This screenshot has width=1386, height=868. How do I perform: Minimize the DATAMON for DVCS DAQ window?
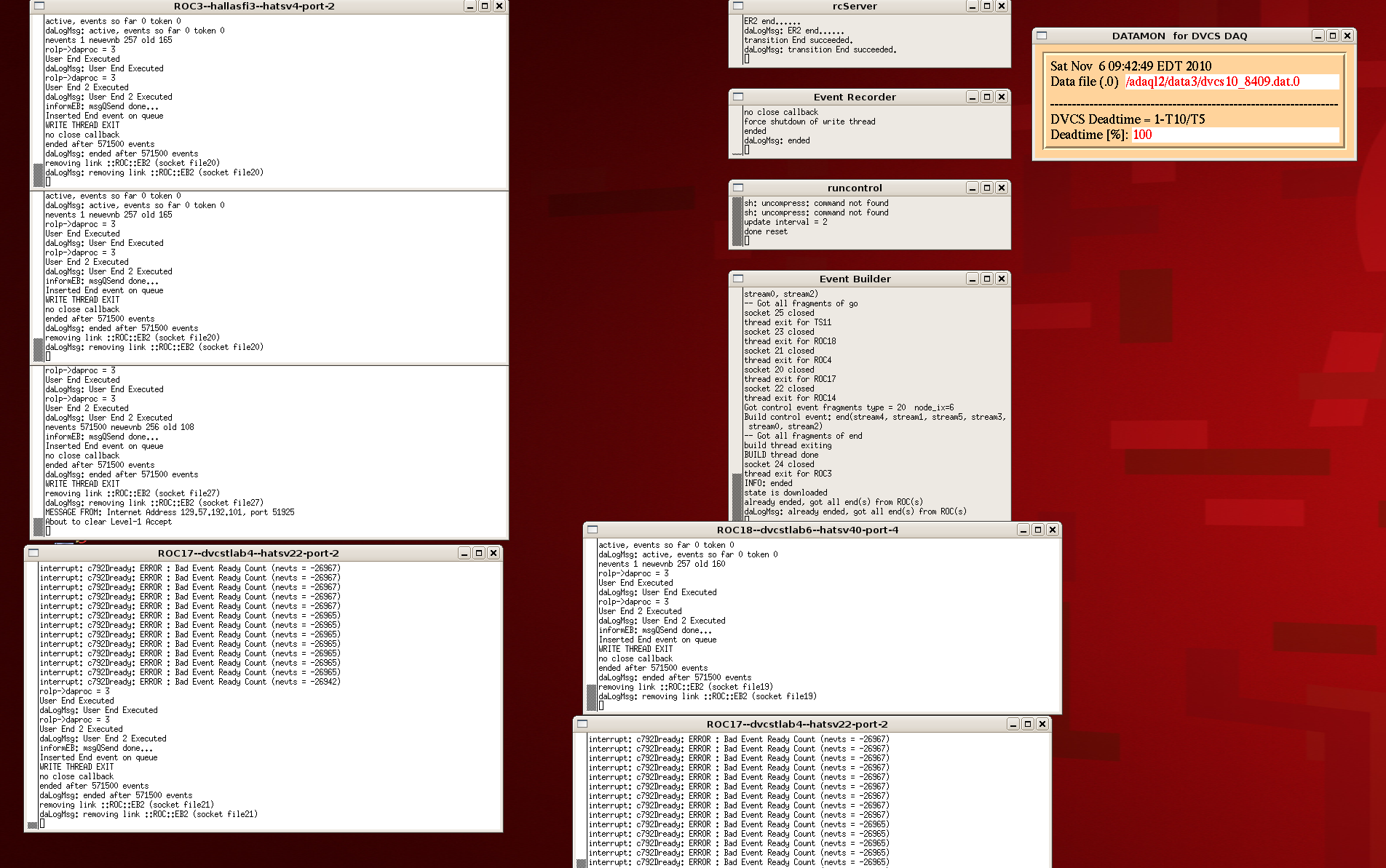point(1318,36)
